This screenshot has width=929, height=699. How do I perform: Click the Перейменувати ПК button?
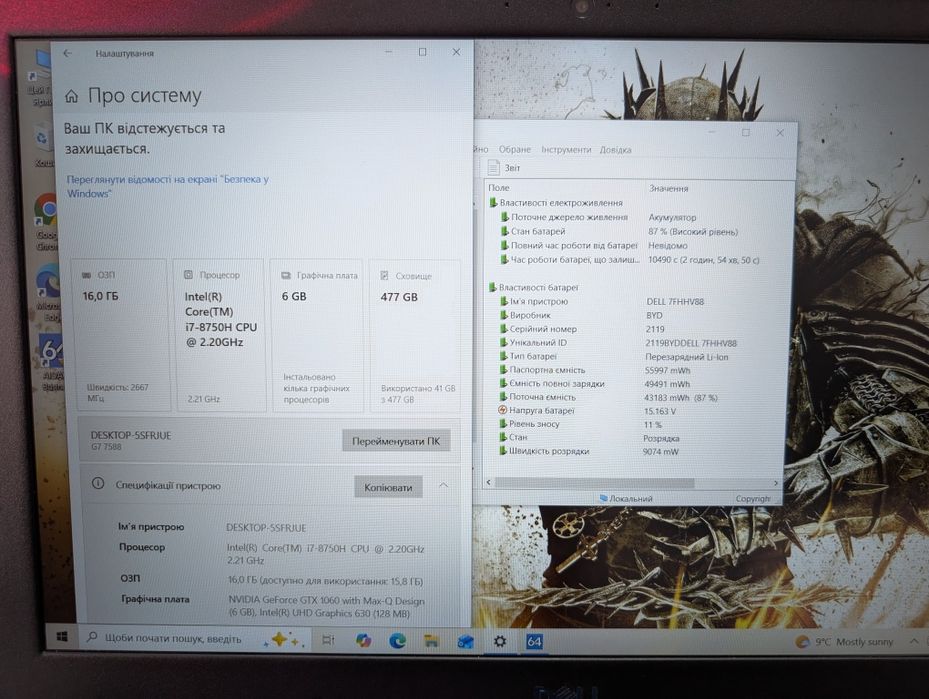pos(396,441)
